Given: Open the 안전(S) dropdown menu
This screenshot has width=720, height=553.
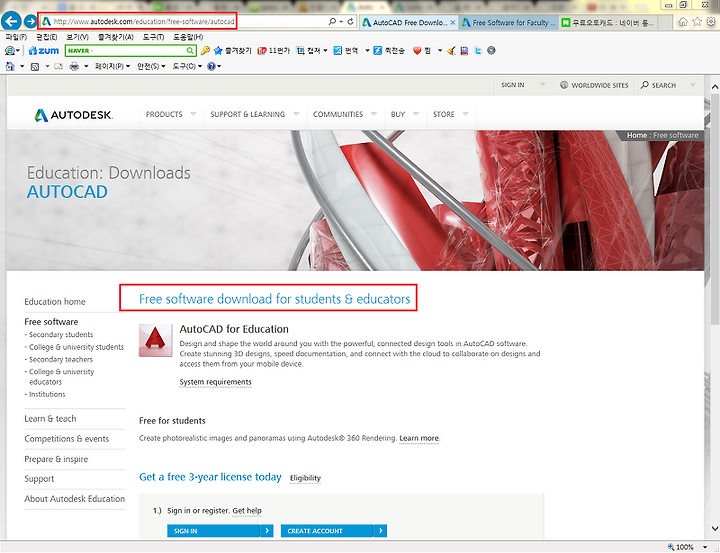Looking at the screenshot, I should (x=151, y=67).
